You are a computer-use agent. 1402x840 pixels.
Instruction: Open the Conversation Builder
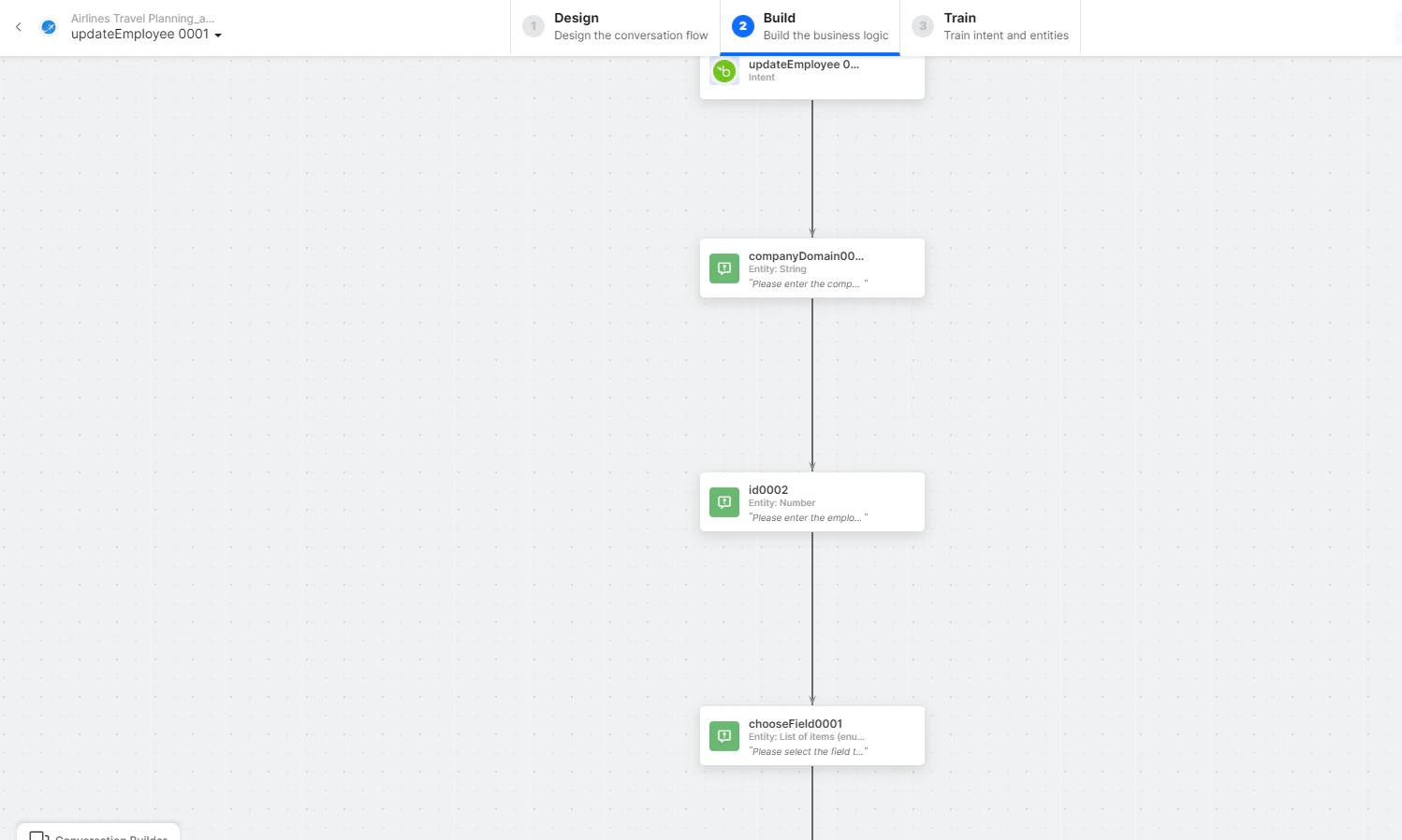tap(97, 835)
